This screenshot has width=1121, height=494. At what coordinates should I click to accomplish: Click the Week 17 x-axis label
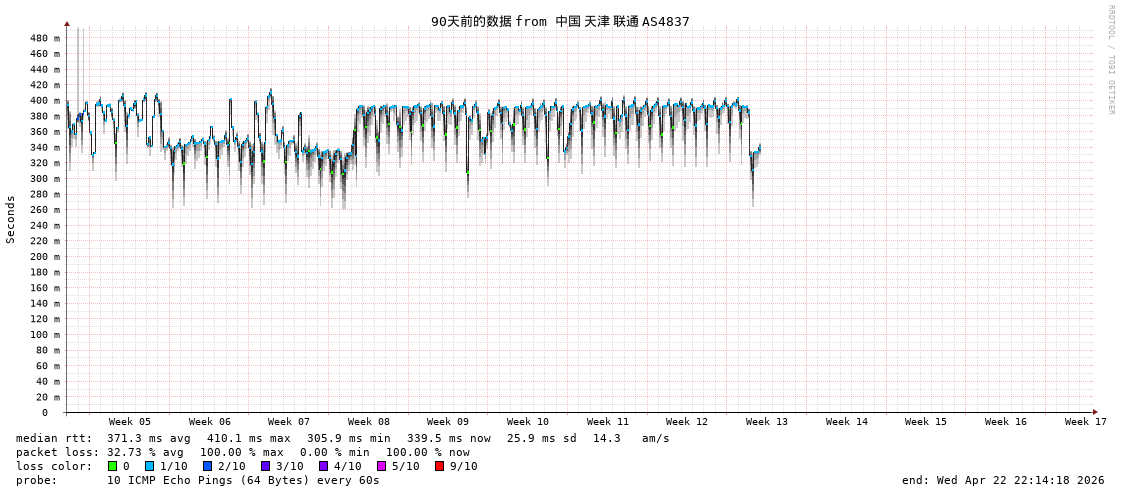click(x=1085, y=422)
